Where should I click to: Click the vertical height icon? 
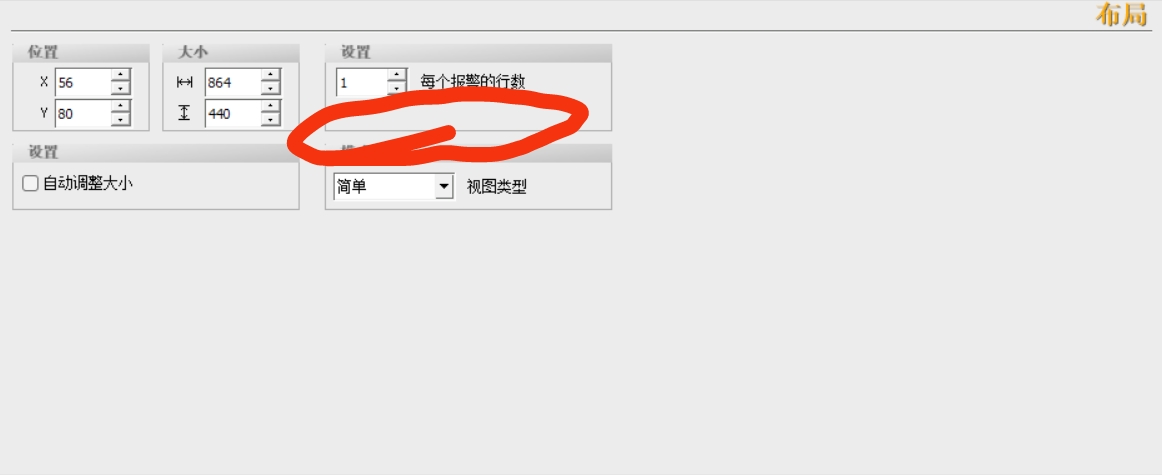click(185, 113)
